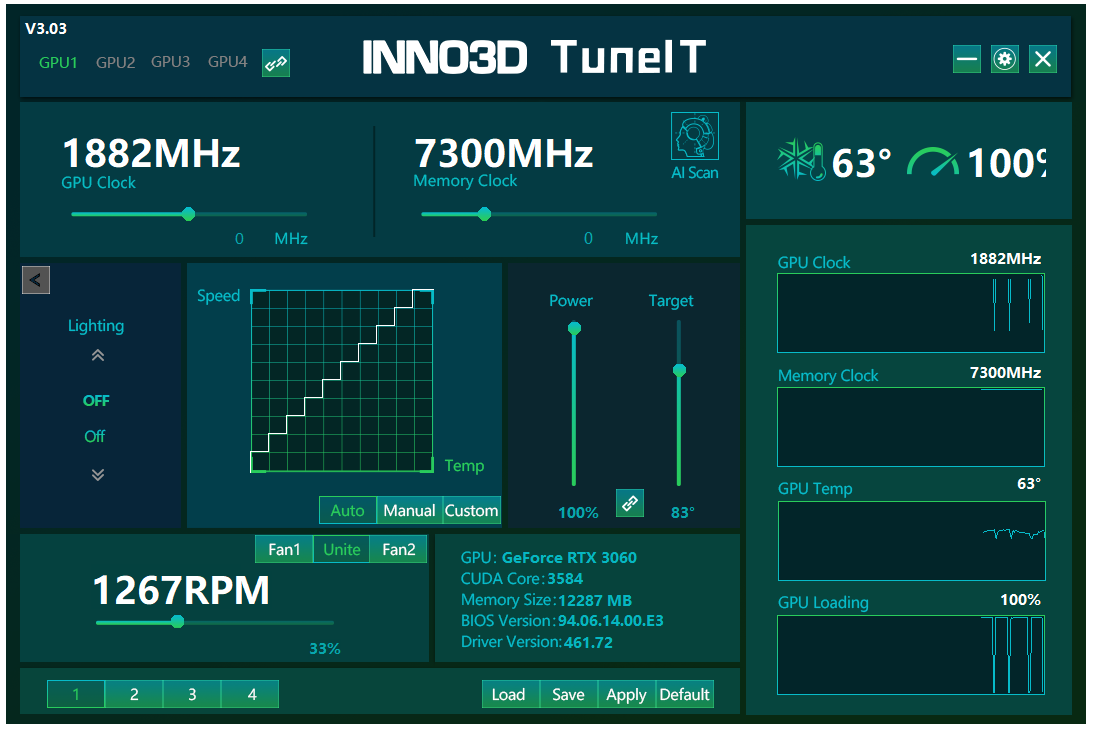Click the fan speed curve graph
Screen dimensions: 1093x730
(342, 381)
